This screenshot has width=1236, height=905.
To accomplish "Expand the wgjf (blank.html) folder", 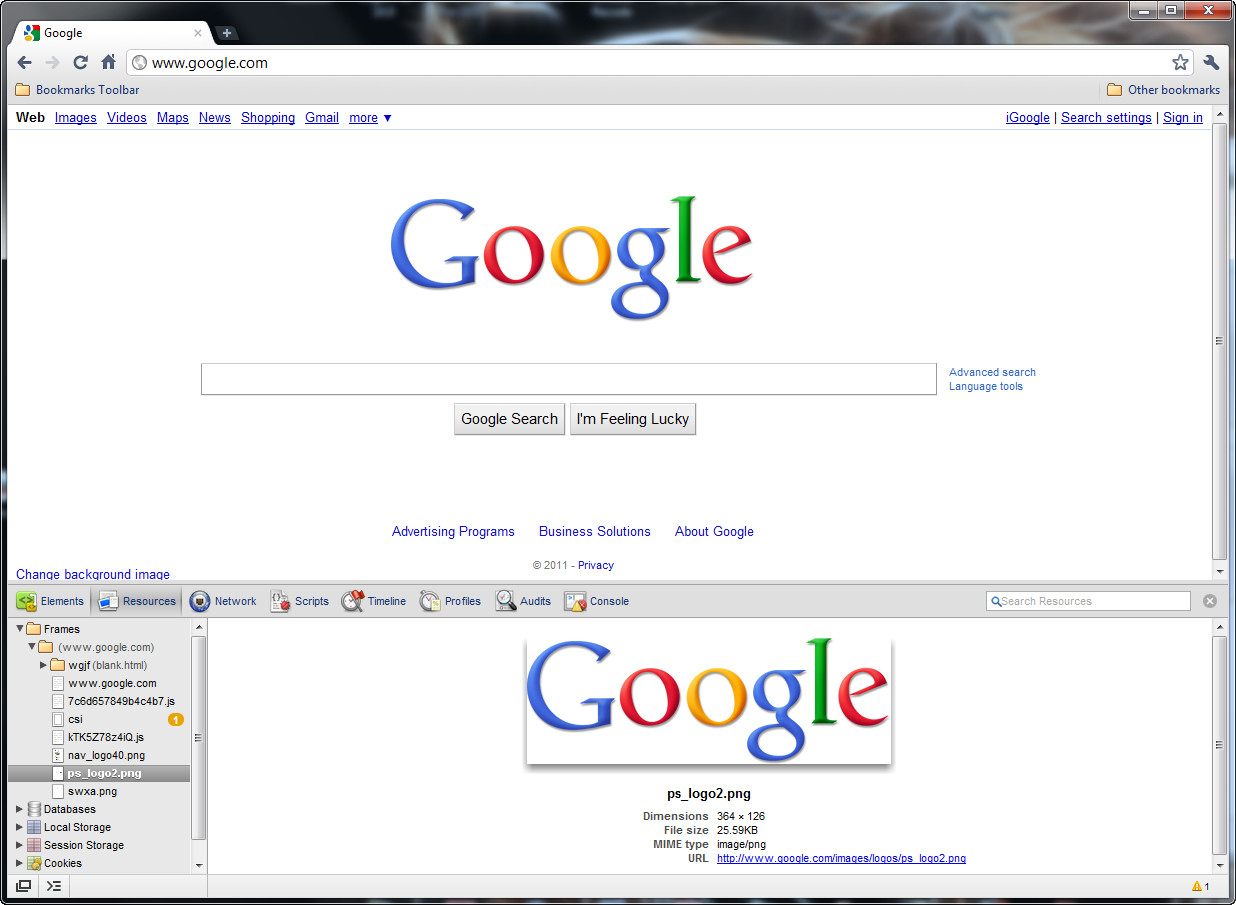I will [44, 665].
